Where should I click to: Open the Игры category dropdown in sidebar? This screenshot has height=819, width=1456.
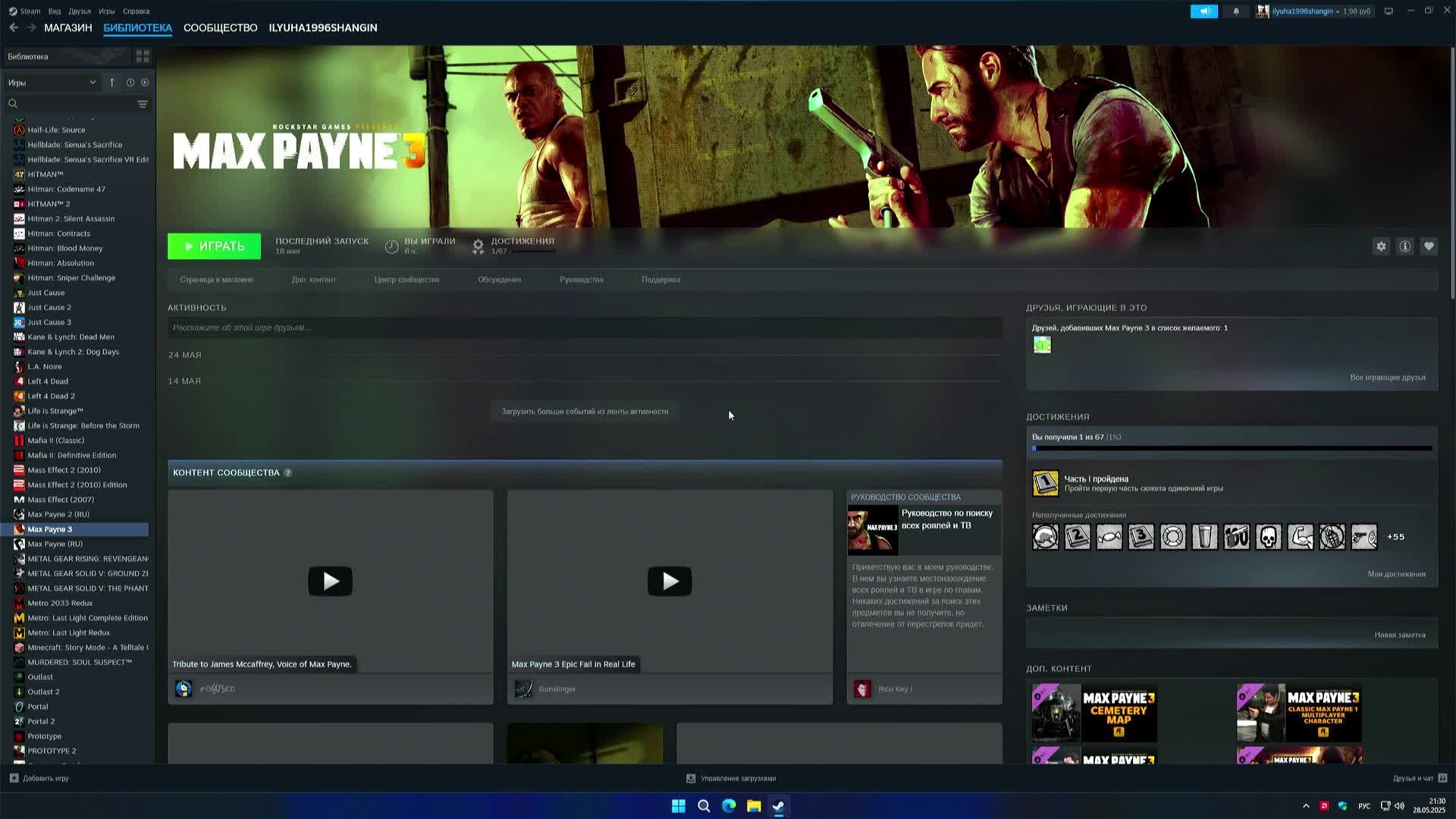pos(52,83)
